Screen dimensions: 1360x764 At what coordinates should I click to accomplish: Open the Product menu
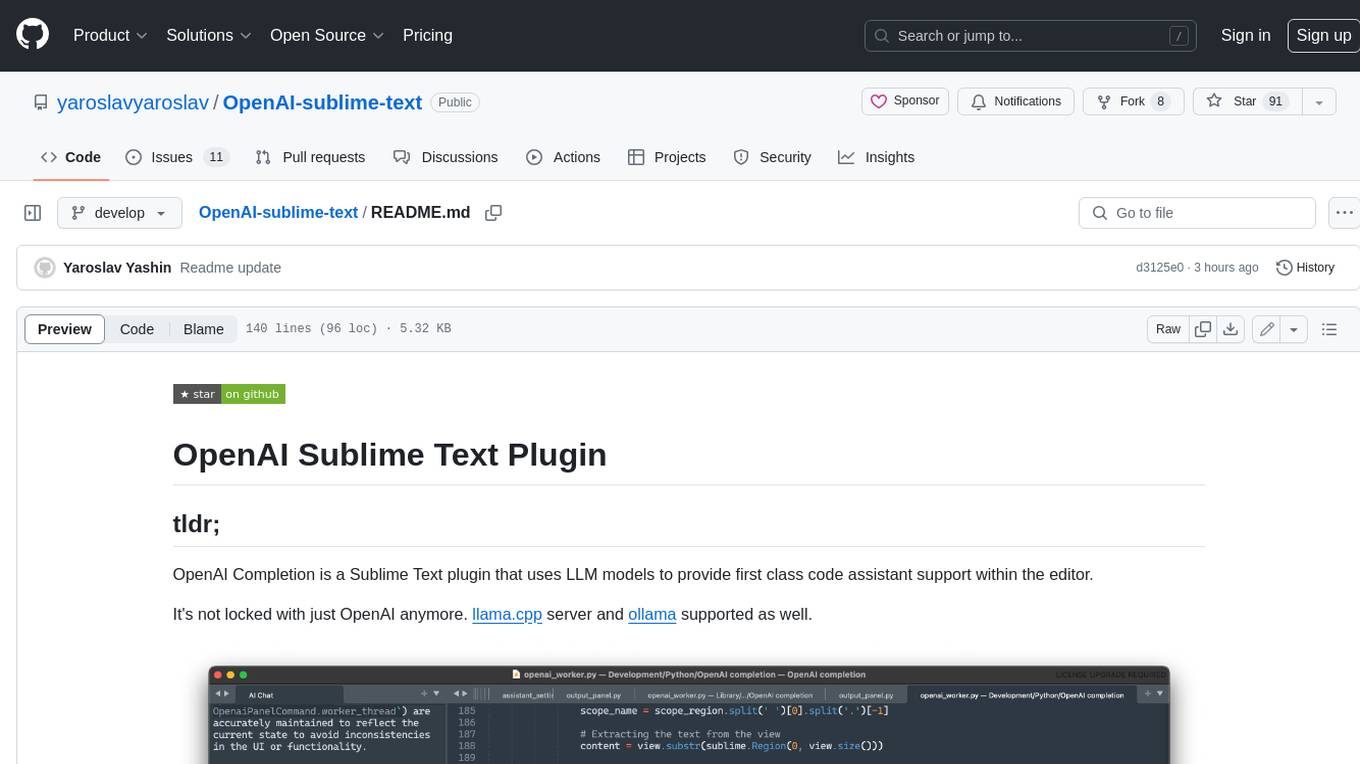pos(110,35)
